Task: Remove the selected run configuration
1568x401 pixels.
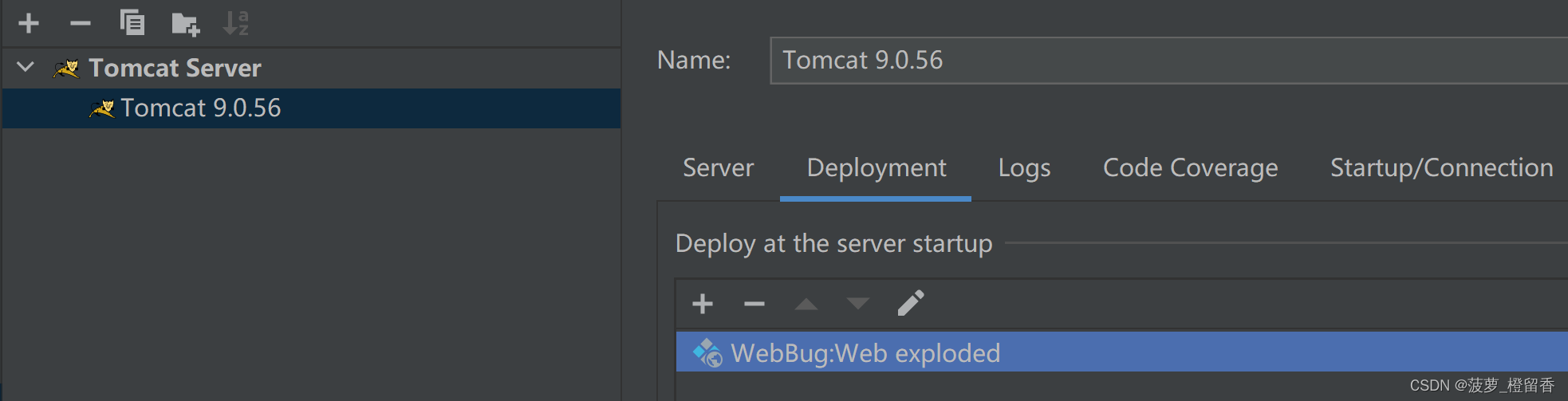Action: (x=81, y=23)
